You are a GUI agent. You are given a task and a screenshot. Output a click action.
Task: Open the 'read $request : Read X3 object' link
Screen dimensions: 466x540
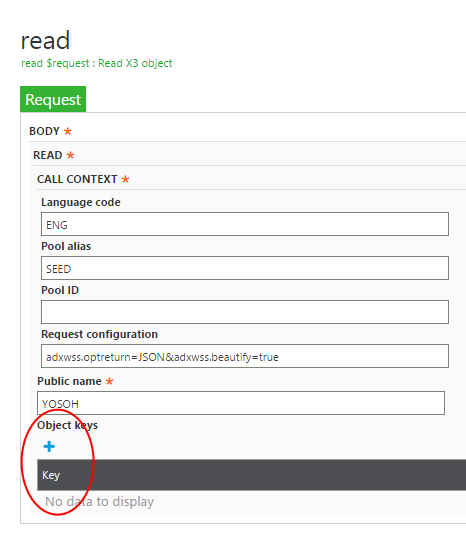coord(96,63)
